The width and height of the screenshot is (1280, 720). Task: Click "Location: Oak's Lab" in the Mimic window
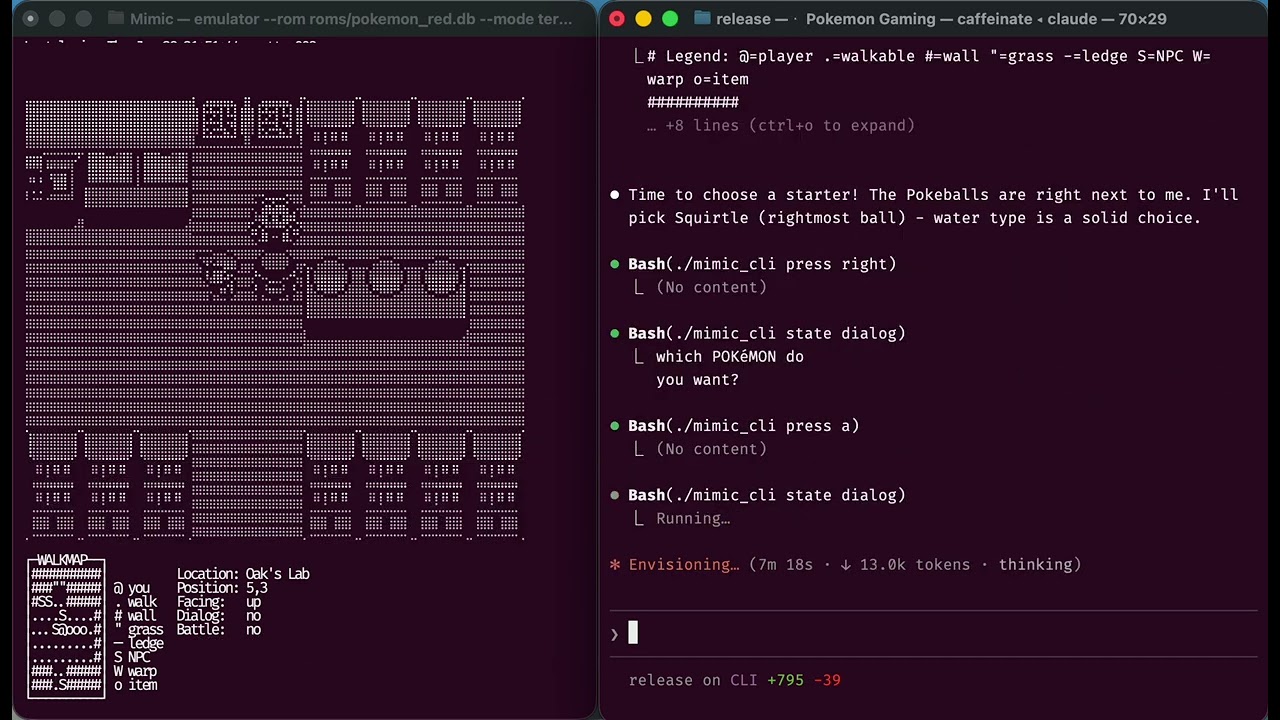(243, 574)
